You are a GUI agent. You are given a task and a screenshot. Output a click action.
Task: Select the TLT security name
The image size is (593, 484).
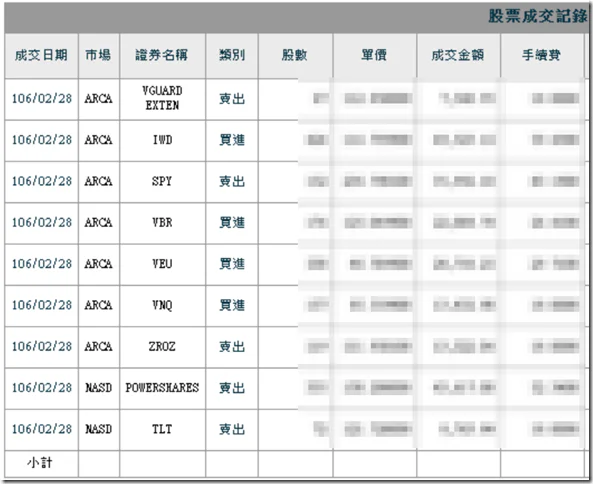click(x=162, y=429)
